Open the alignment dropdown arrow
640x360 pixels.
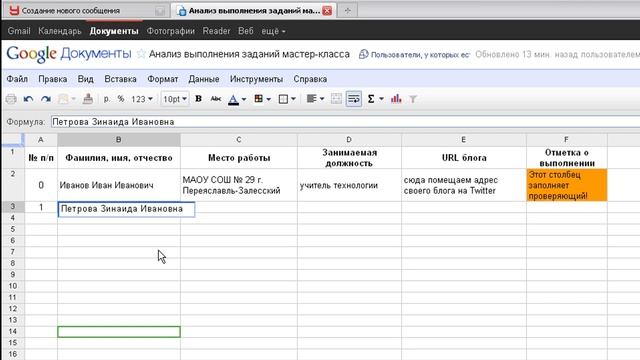coord(322,99)
